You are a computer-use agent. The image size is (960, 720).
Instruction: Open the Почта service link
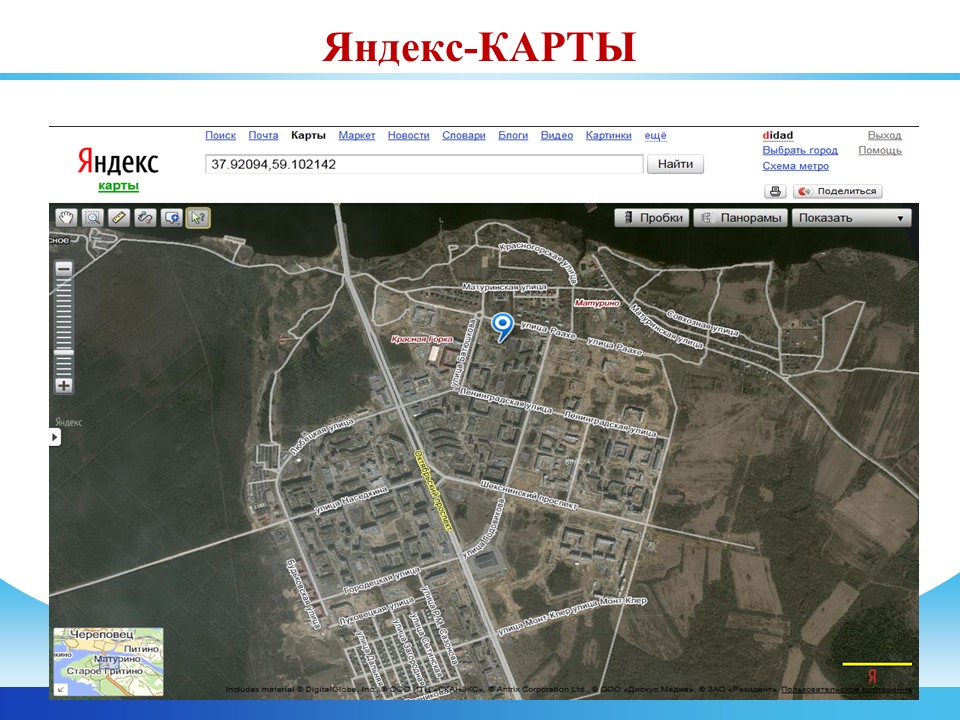click(263, 135)
